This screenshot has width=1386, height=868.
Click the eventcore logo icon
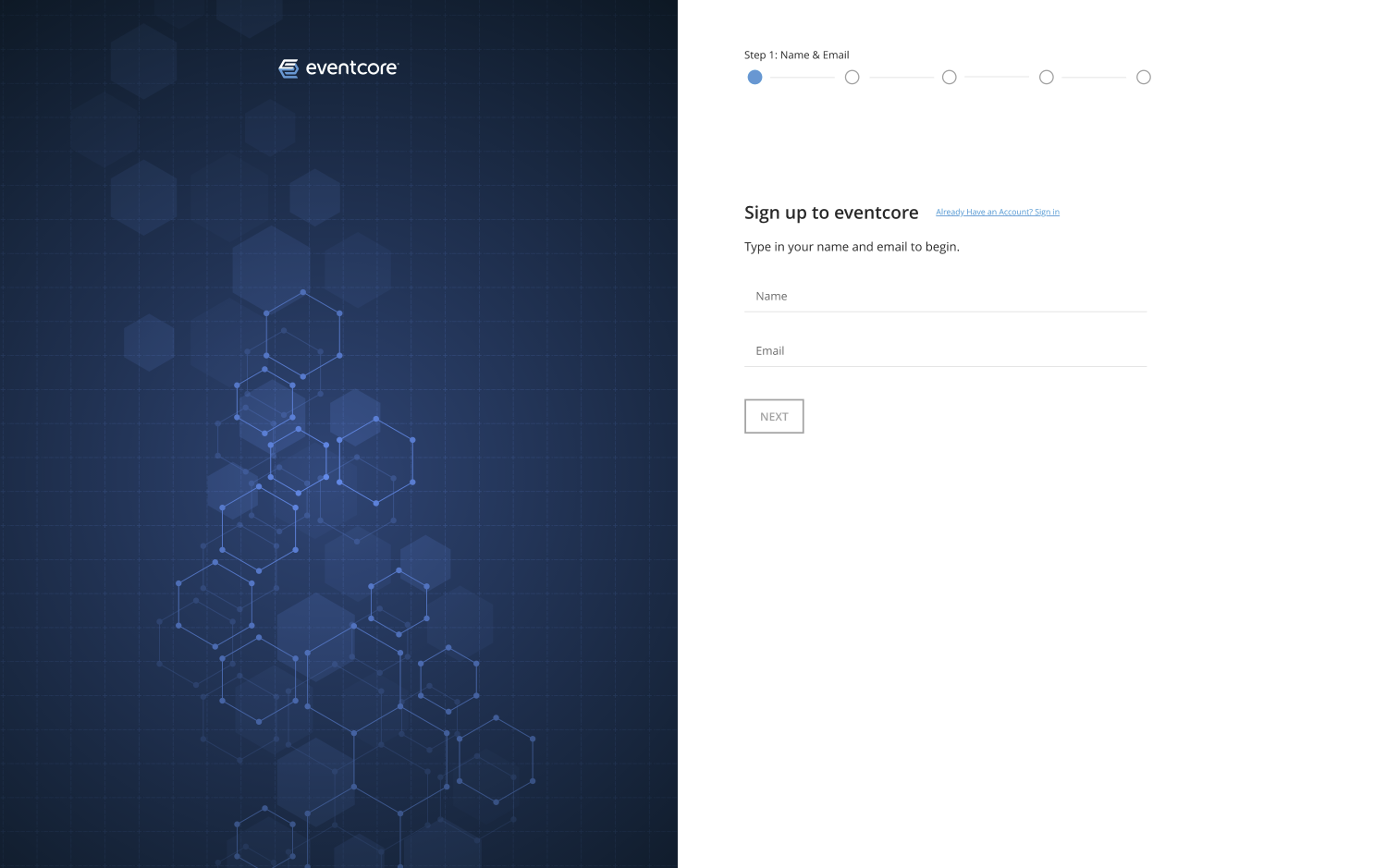point(288,68)
